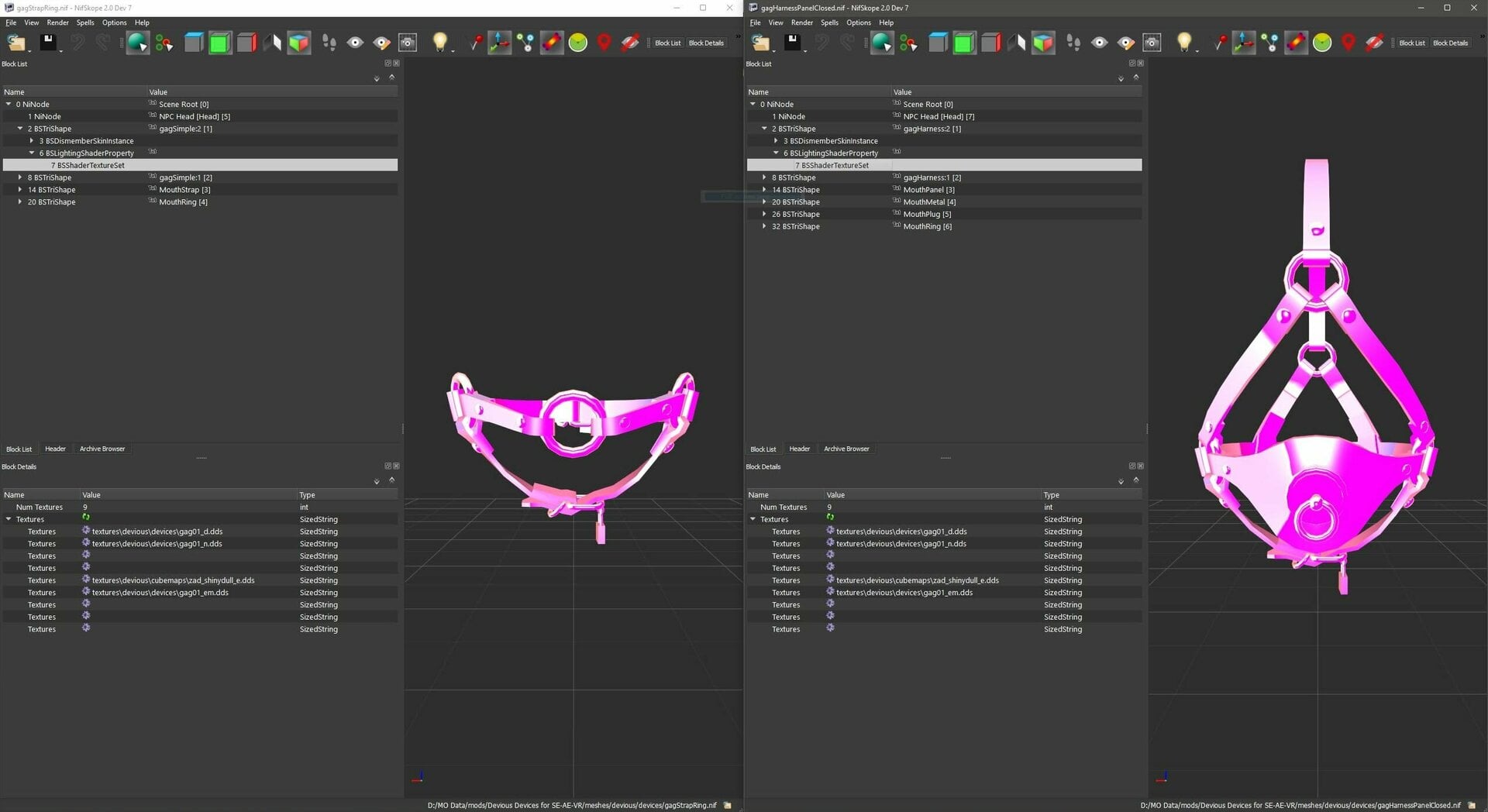The image size is (1488, 812).
Task: Toggle eye-with-pencil saved view in gagStrapRing window
Action: coord(381,43)
